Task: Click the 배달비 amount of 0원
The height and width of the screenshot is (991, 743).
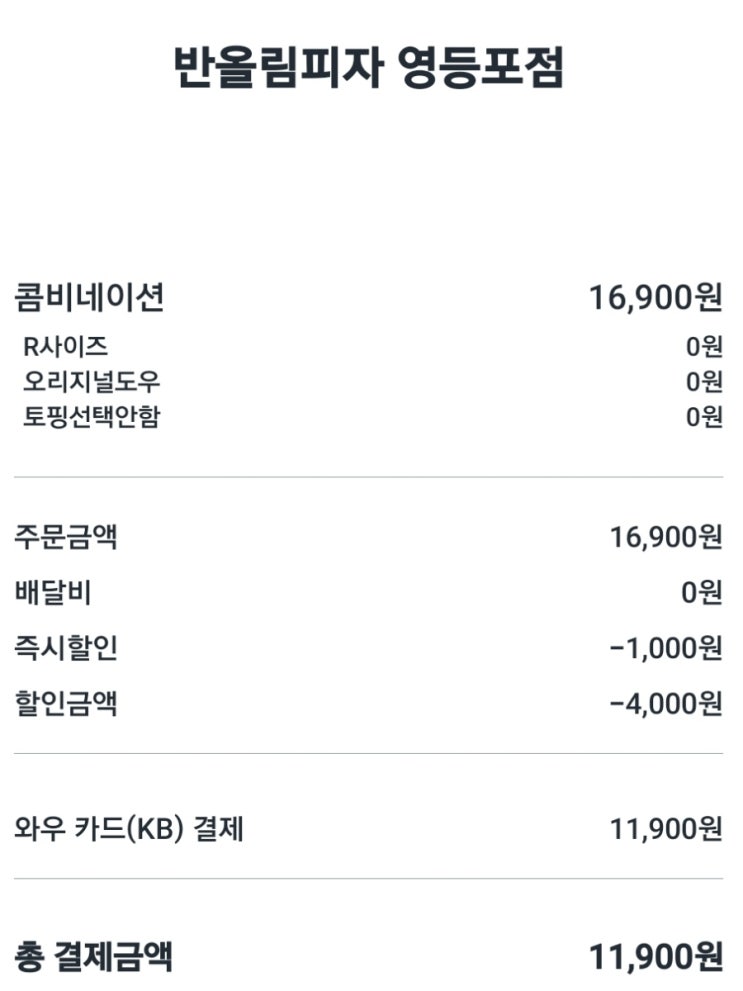Action: point(701,593)
